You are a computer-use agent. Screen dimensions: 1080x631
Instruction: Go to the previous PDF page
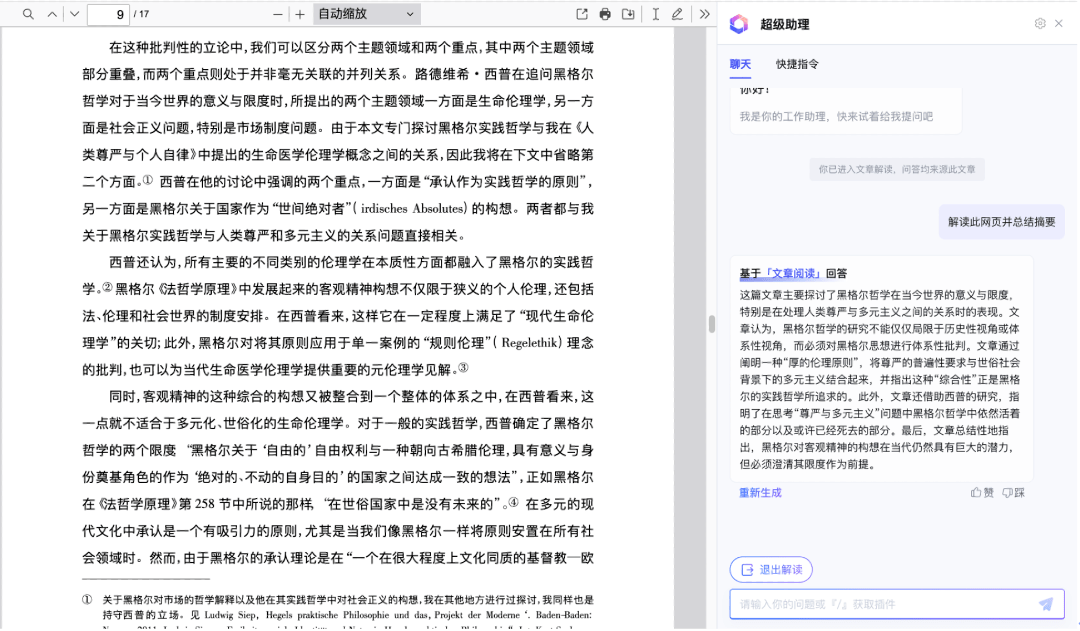(53, 14)
